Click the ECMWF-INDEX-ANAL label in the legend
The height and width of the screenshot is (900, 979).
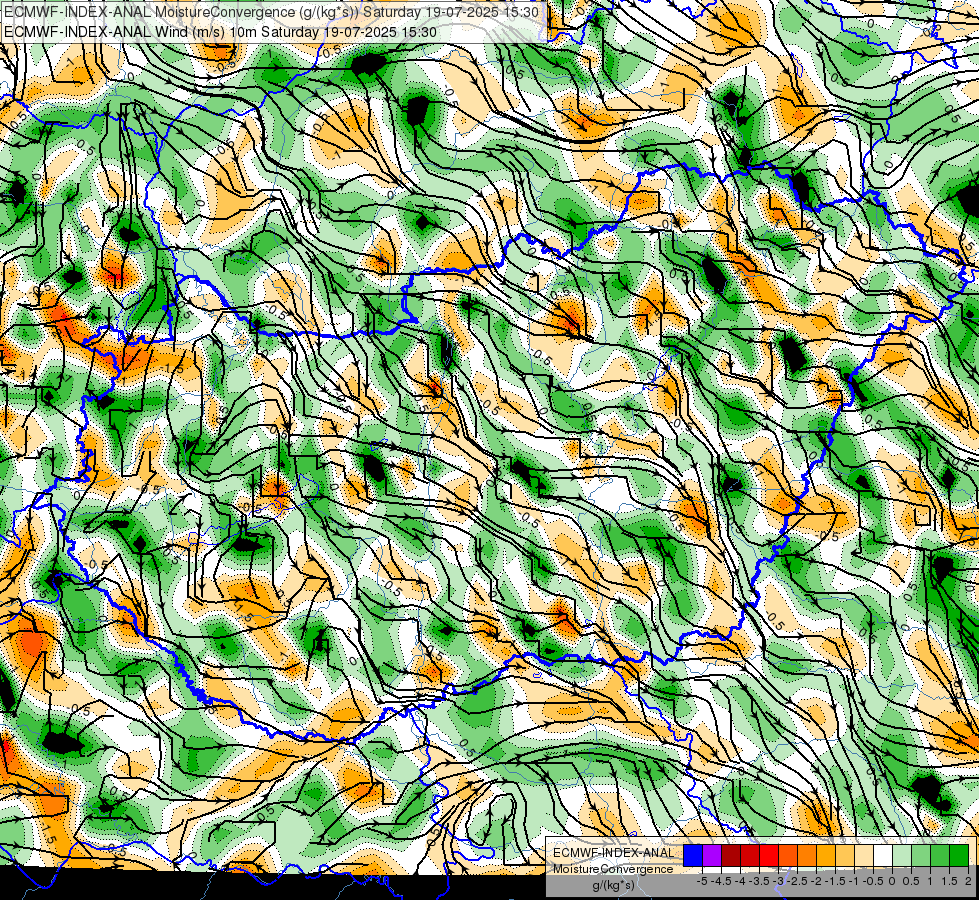point(614,853)
